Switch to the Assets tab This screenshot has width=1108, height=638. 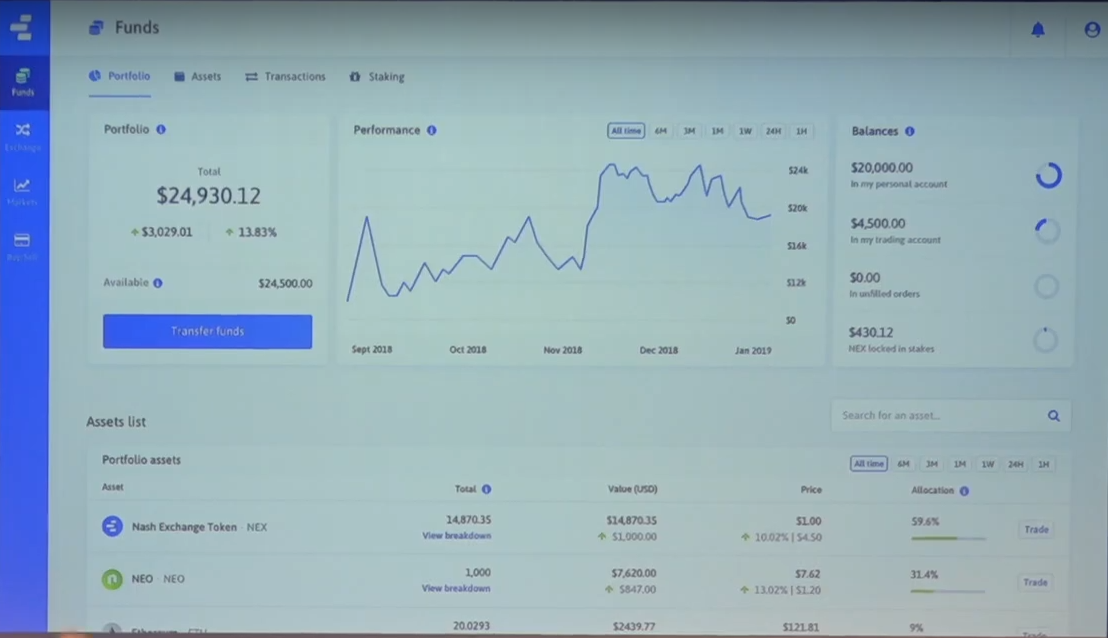pos(198,76)
